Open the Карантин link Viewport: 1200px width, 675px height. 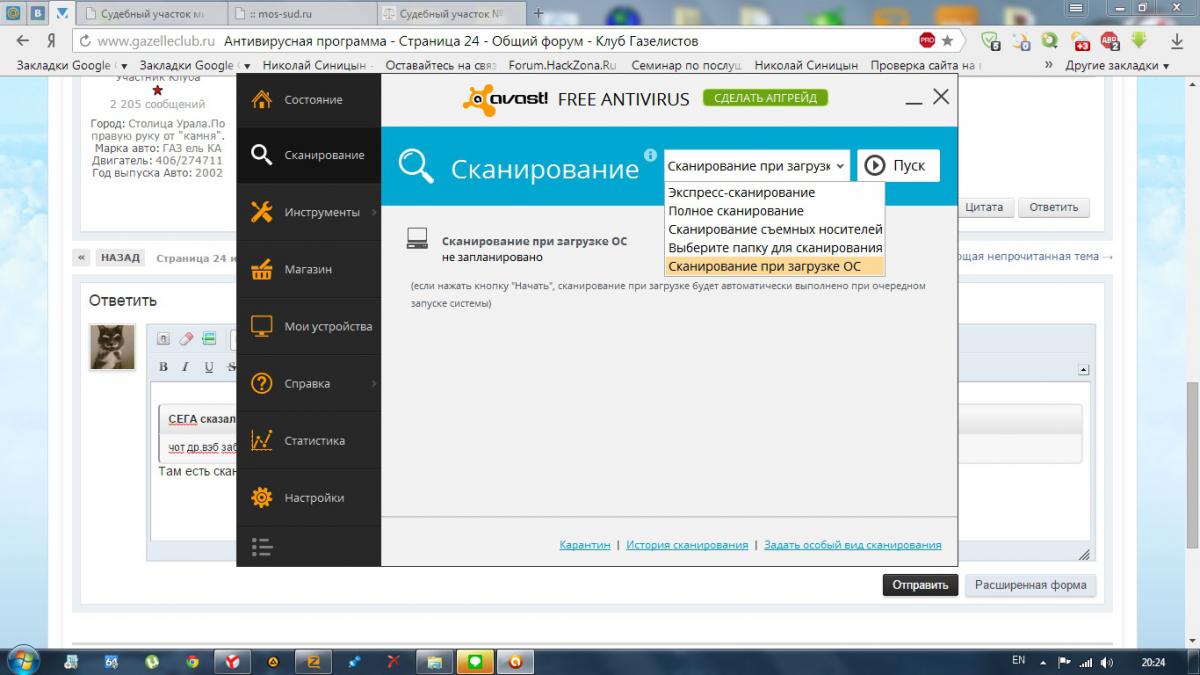pos(585,545)
